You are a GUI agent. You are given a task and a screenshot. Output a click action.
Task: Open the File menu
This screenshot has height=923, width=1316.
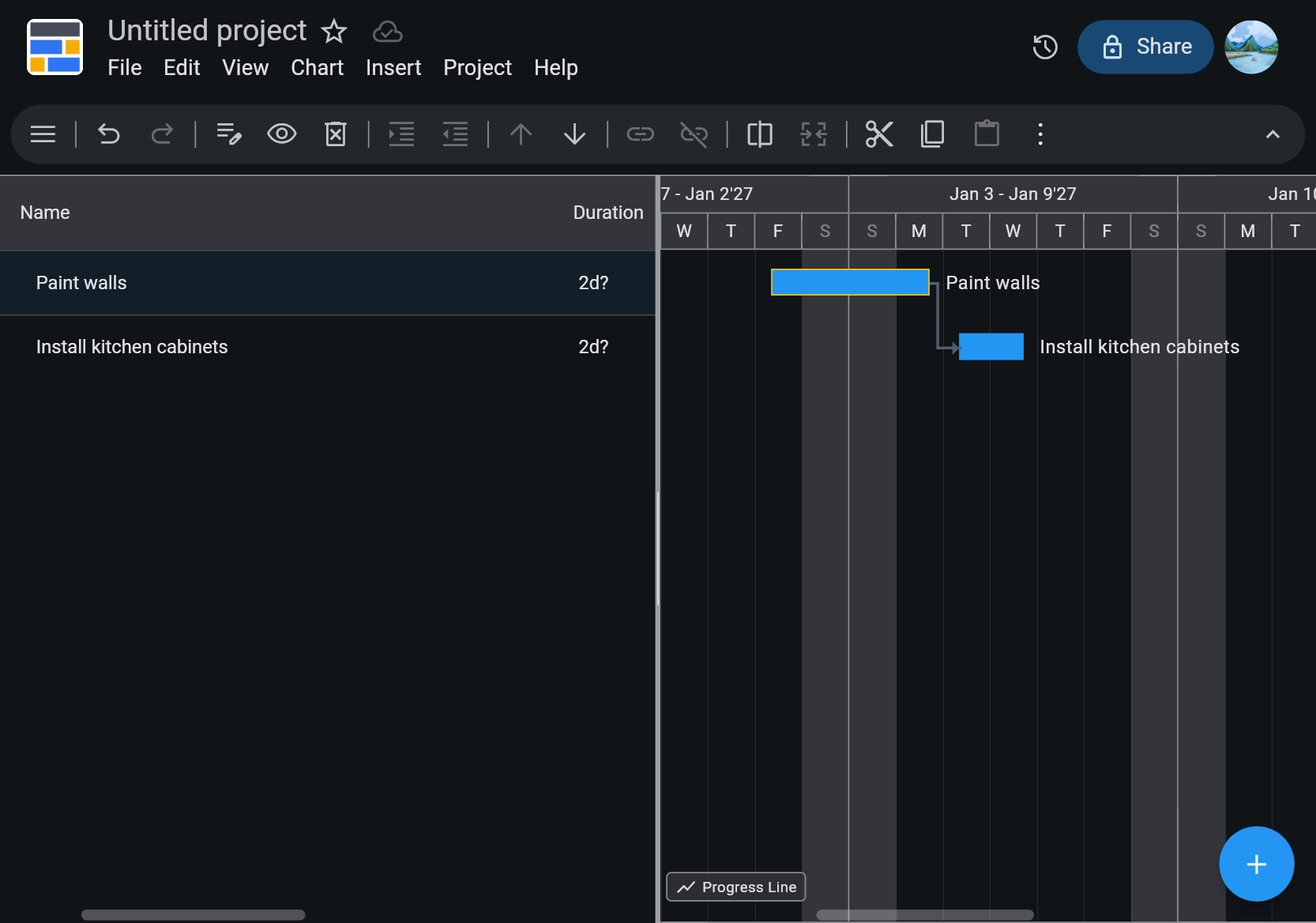point(125,68)
